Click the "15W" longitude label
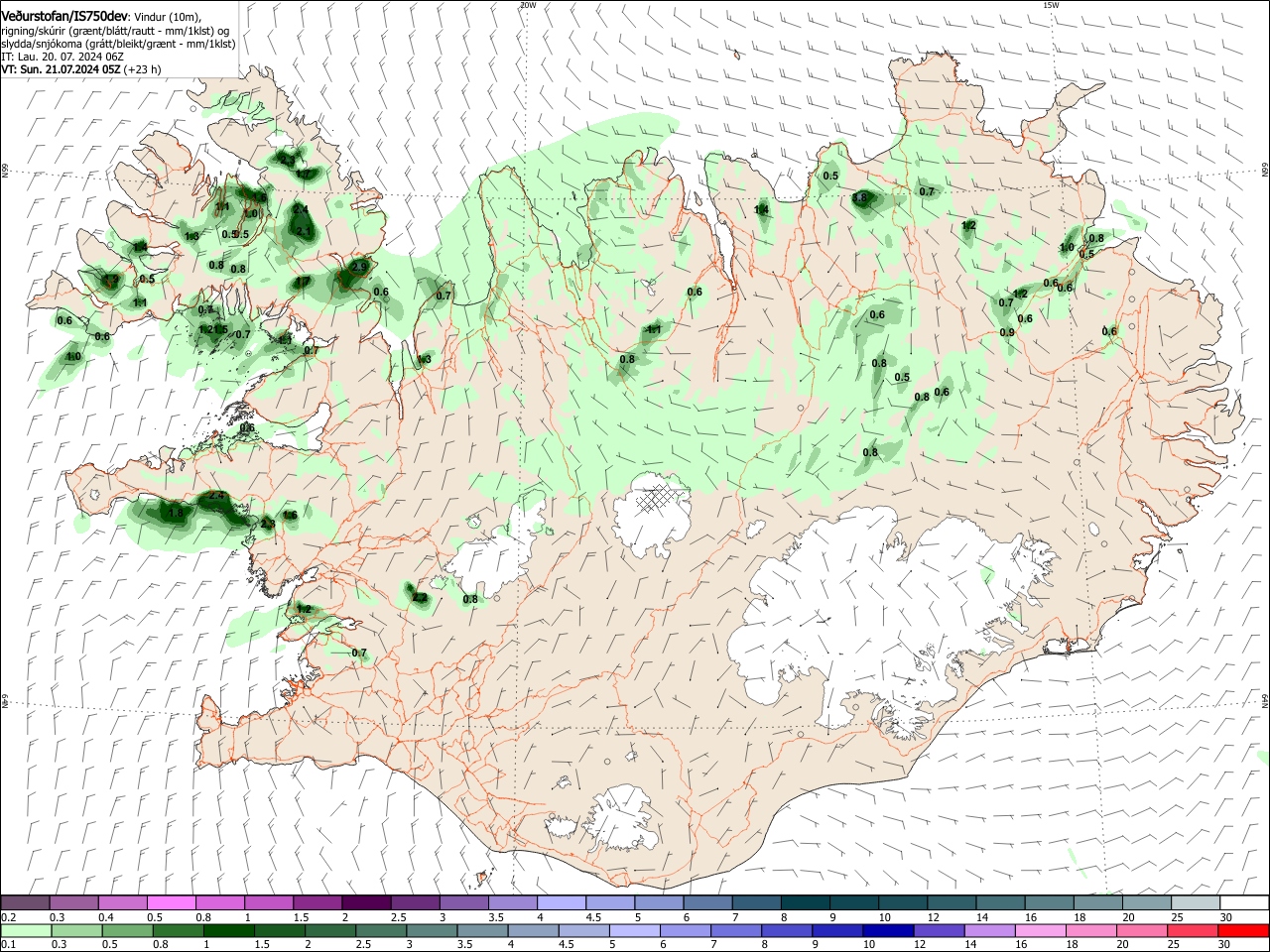This screenshot has height=952, width=1270. click(x=1052, y=5)
